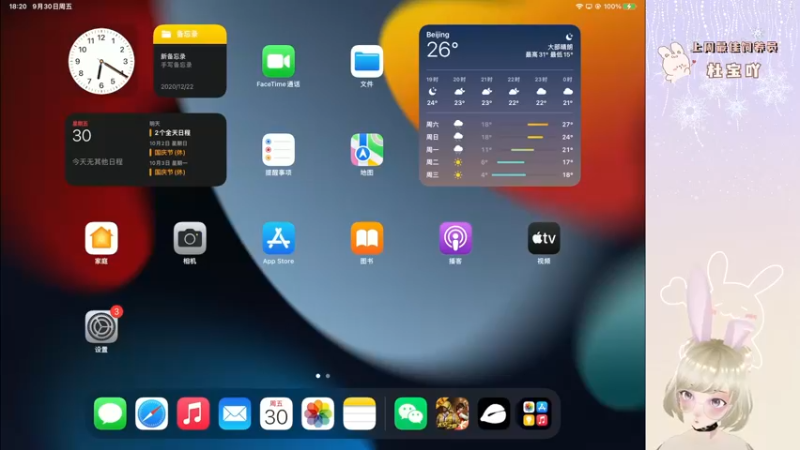Open the Photos app in dock
The image size is (800, 450).
(318, 413)
